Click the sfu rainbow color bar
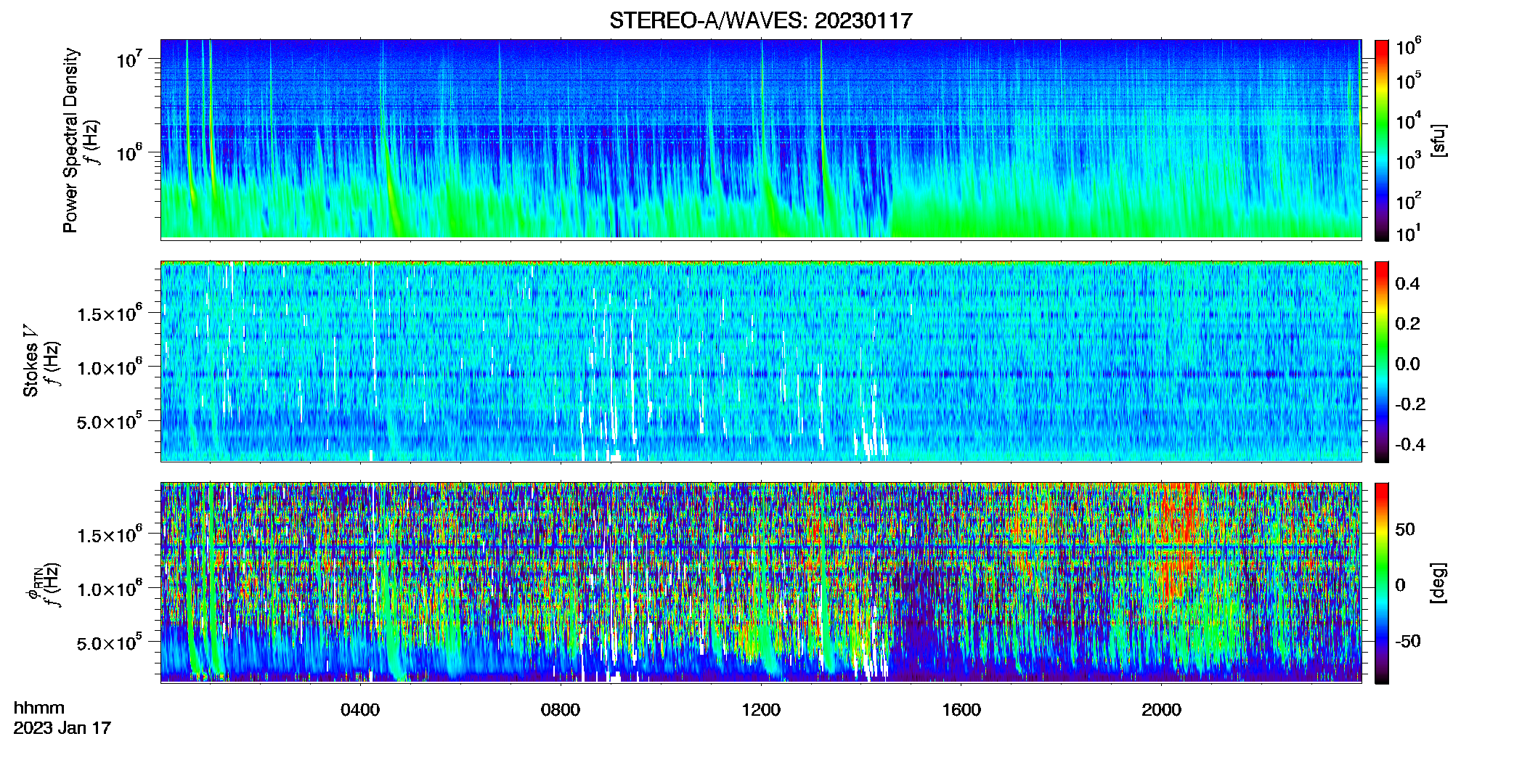 (x=1382, y=140)
